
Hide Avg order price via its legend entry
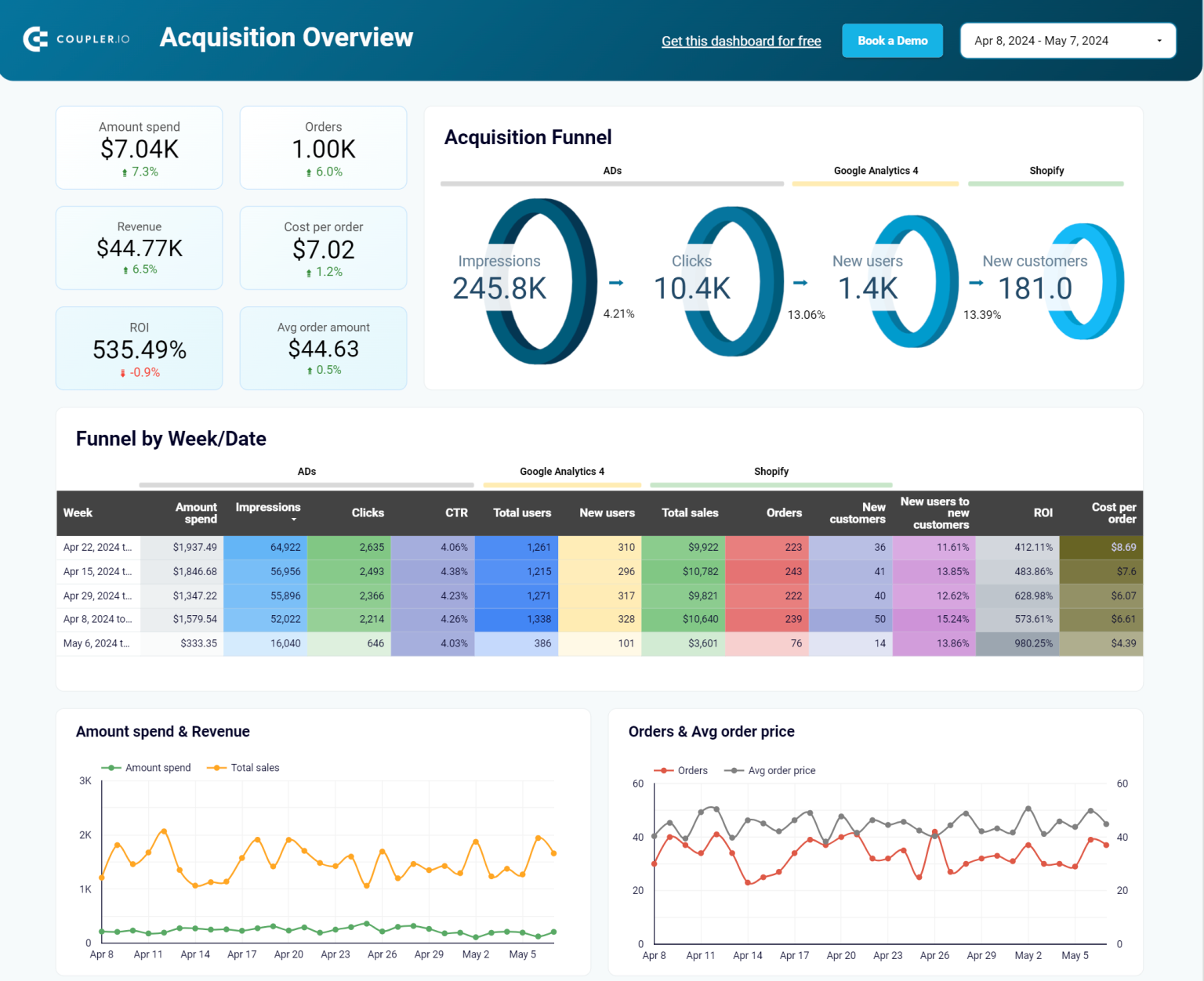[x=771, y=770]
